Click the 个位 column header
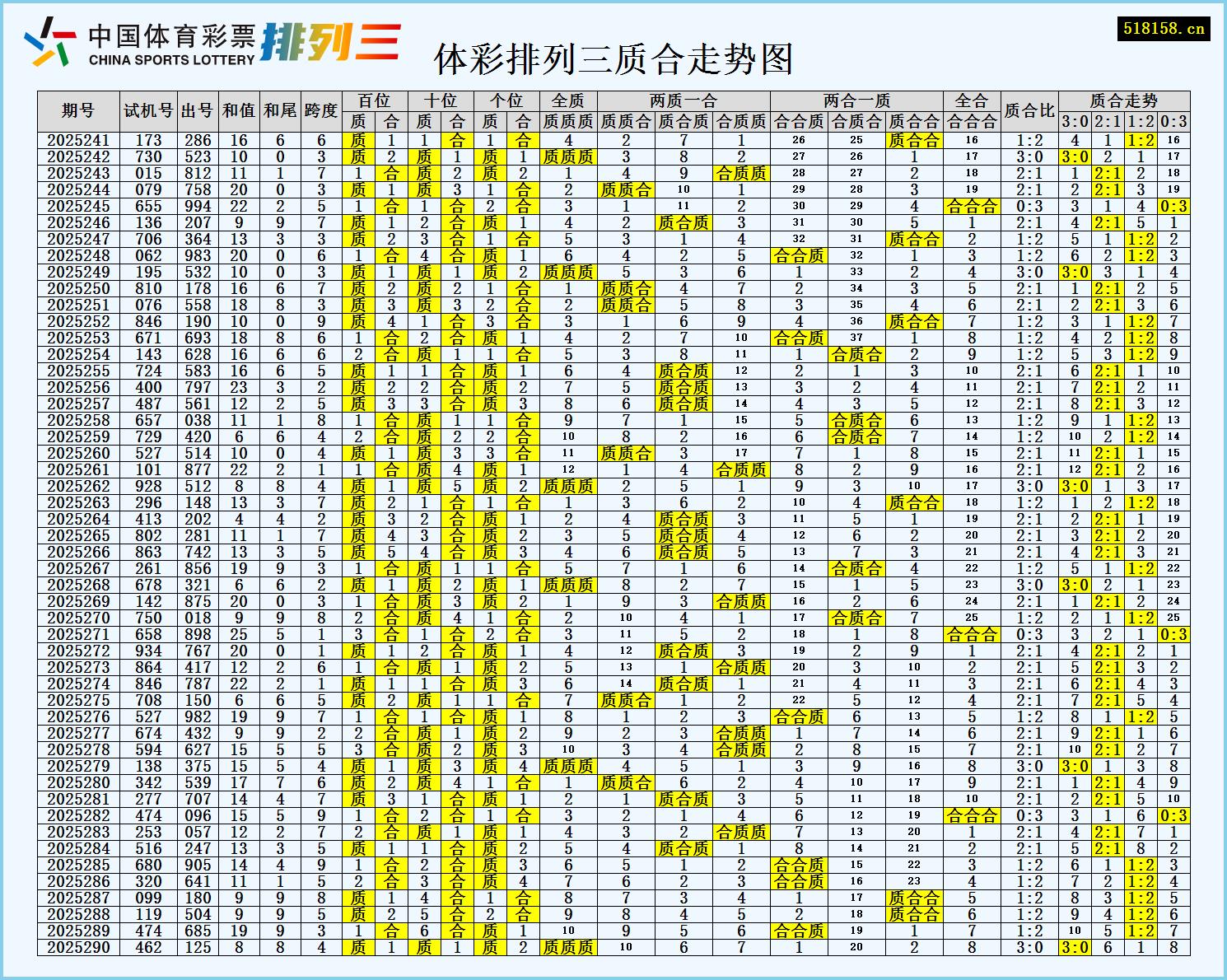 pos(505,99)
